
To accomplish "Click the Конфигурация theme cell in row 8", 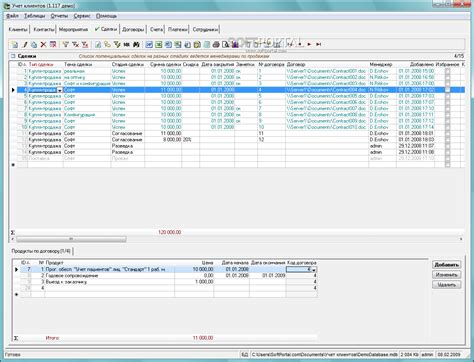I will click(x=87, y=115).
